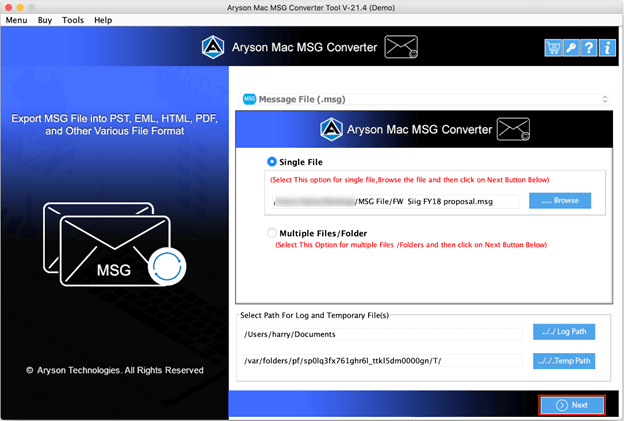This screenshot has width=624, height=421.
Task: Open the Buy menu
Action: pos(45,20)
